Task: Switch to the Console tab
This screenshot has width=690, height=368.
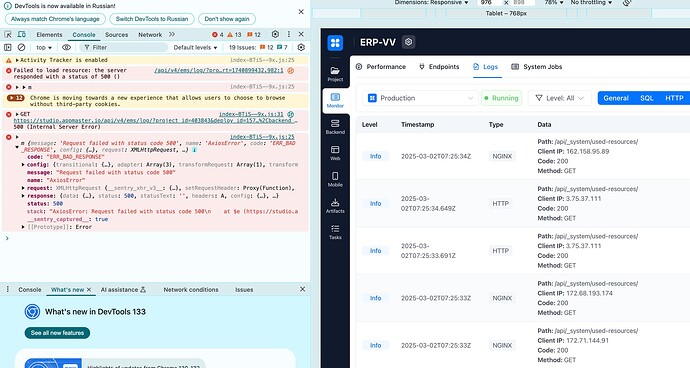Action: pos(84,34)
